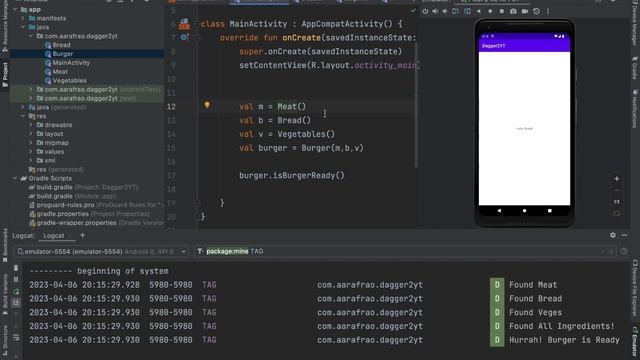Toggle code folding for onCreate function
Screen dimensions: 640x360
(198, 38)
